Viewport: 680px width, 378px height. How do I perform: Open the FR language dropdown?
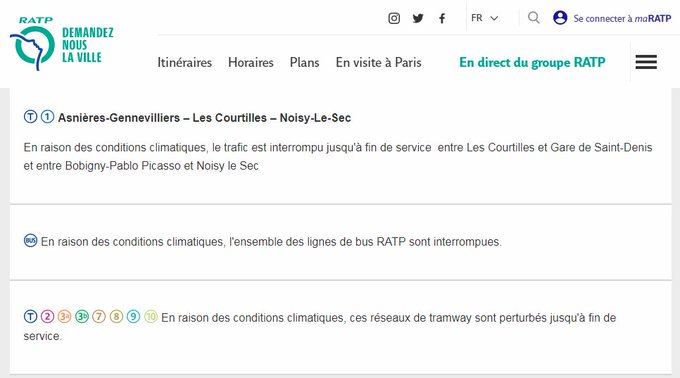[x=484, y=18]
